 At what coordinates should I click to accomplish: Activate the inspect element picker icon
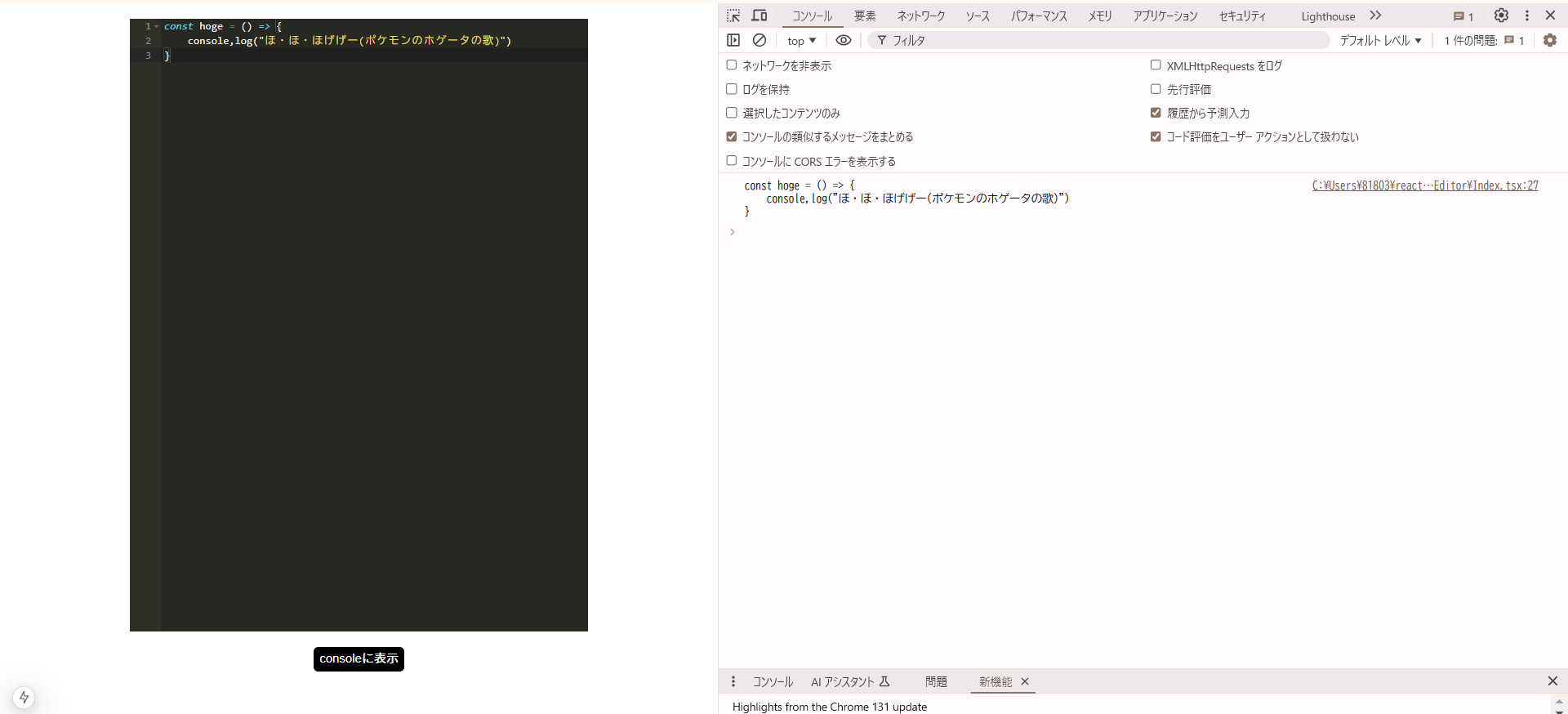point(733,16)
